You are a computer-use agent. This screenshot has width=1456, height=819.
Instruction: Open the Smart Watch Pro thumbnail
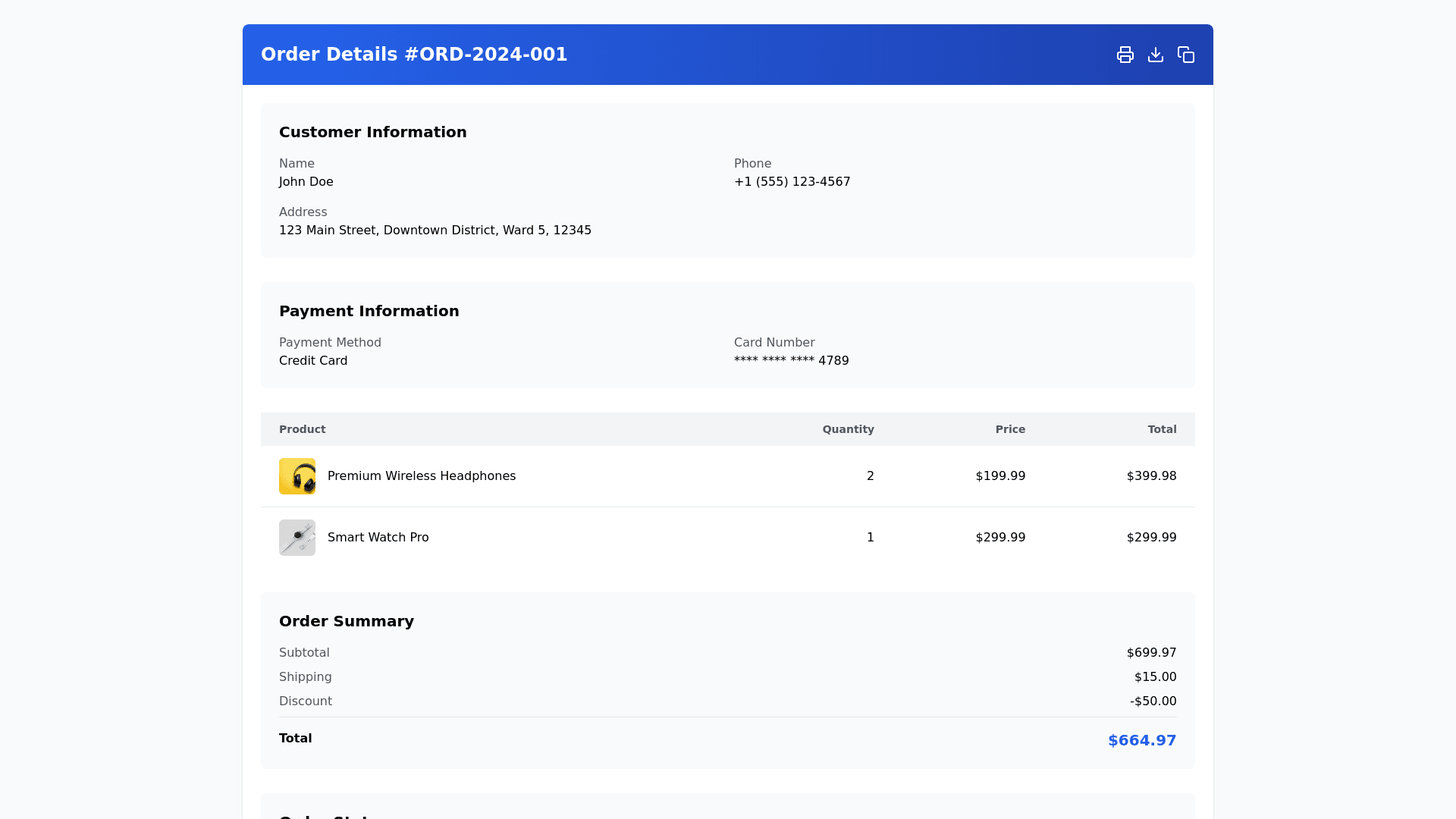pos(297,538)
